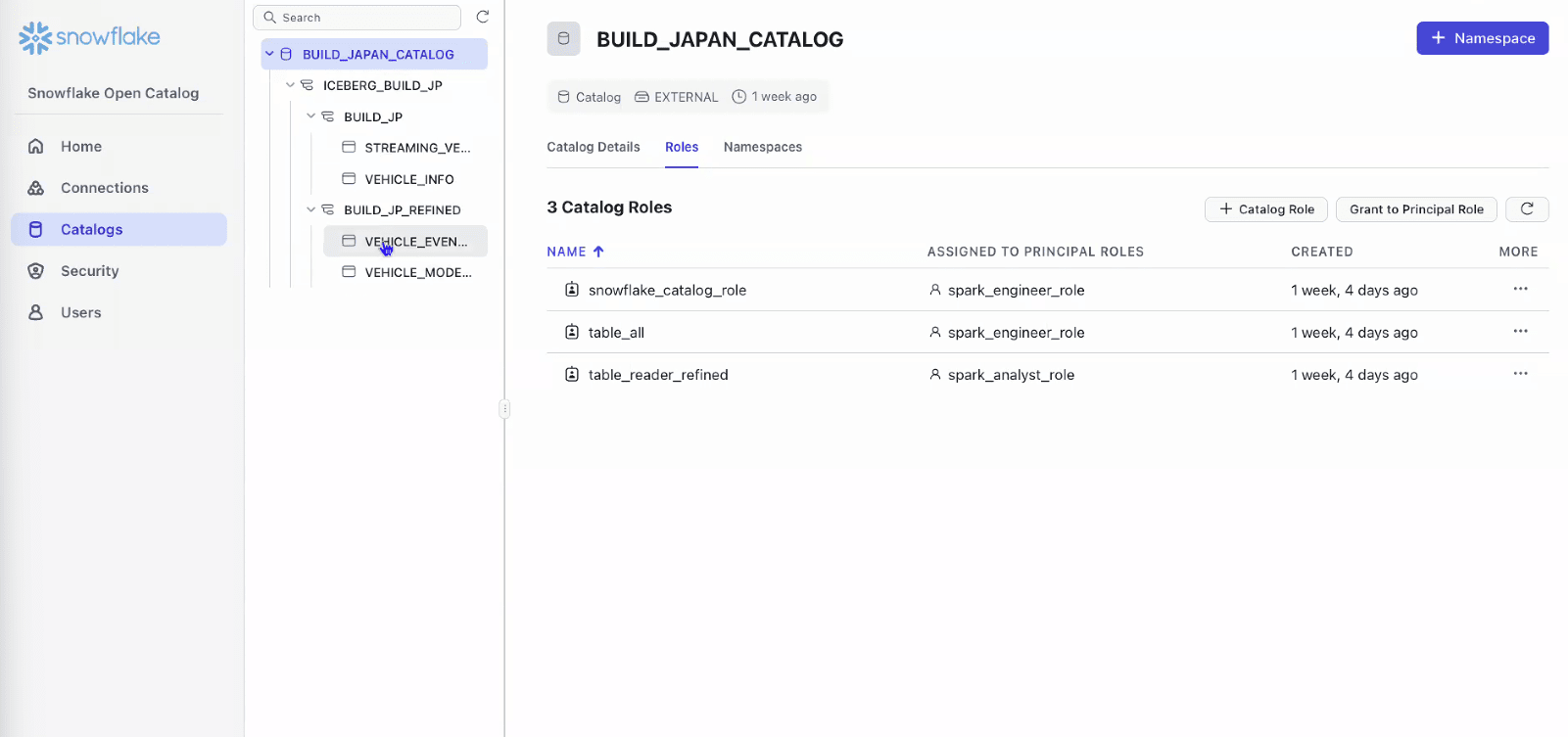Open the VEHICLE_INFO table

point(409,179)
